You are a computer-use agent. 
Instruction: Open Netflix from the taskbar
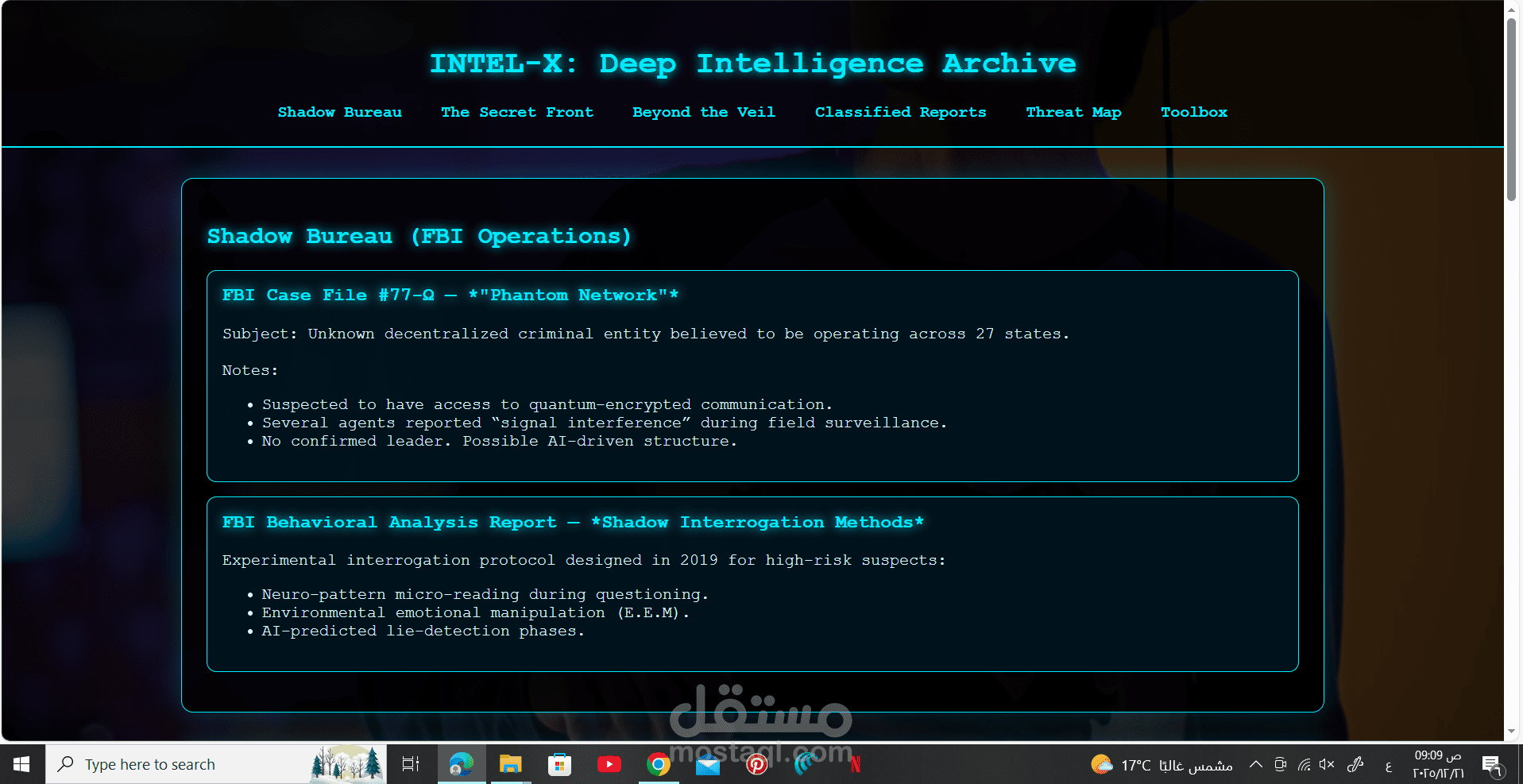[x=856, y=764]
